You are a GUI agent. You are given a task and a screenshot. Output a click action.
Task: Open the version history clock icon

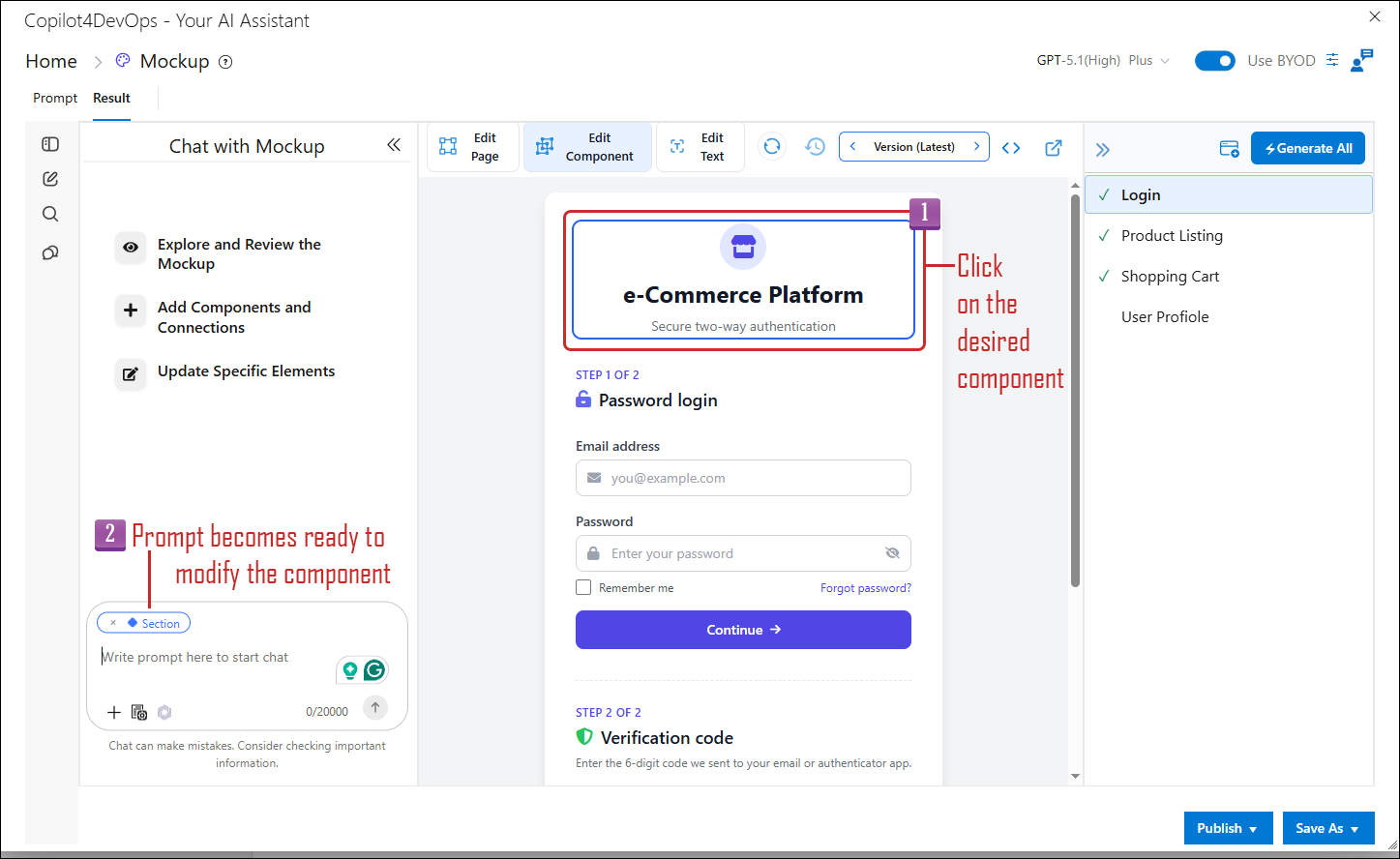point(815,147)
